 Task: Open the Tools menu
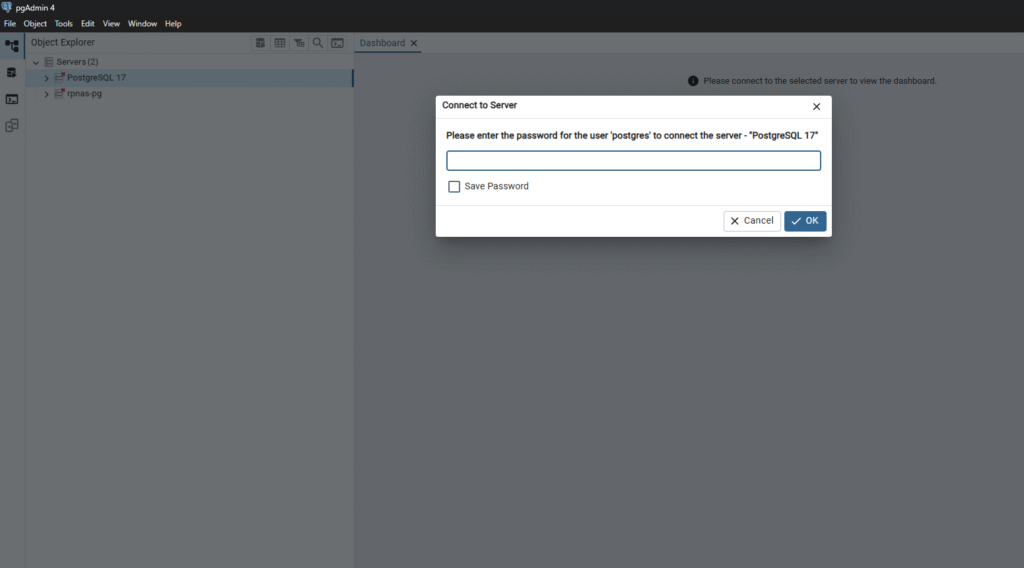tap(64, 23)
